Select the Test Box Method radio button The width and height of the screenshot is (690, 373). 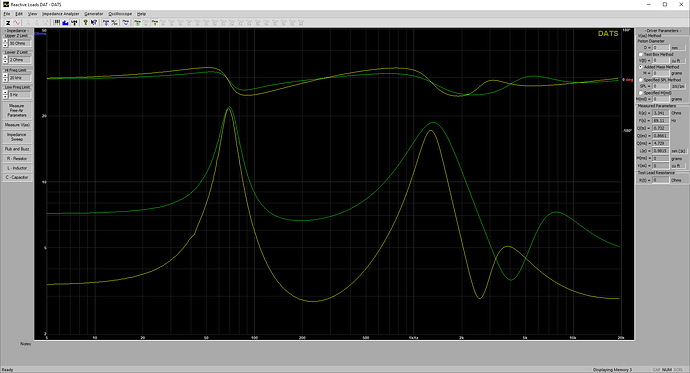tap(641, 54)
